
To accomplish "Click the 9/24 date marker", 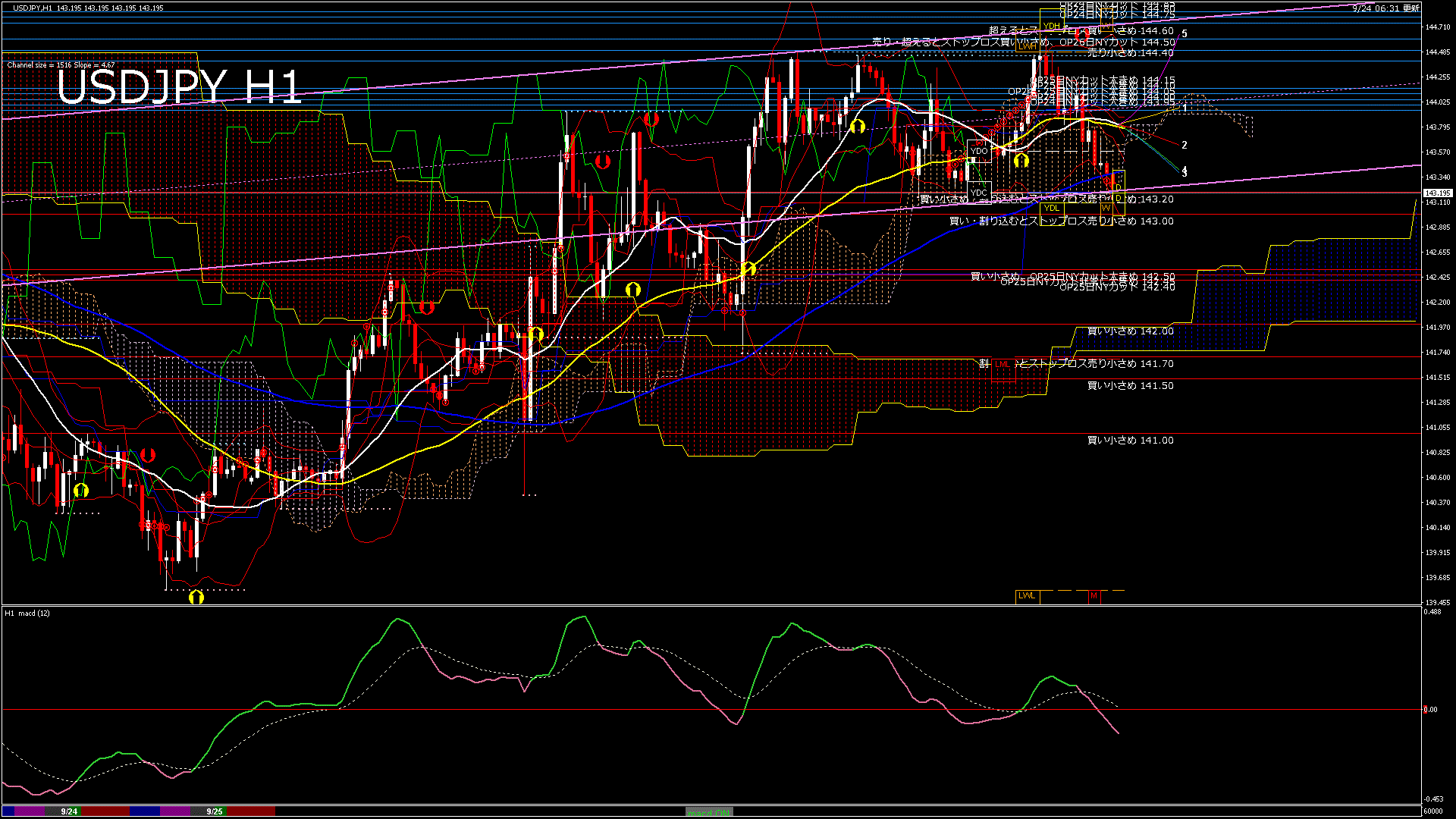I will pyautogui.click(x=69, y=811).
